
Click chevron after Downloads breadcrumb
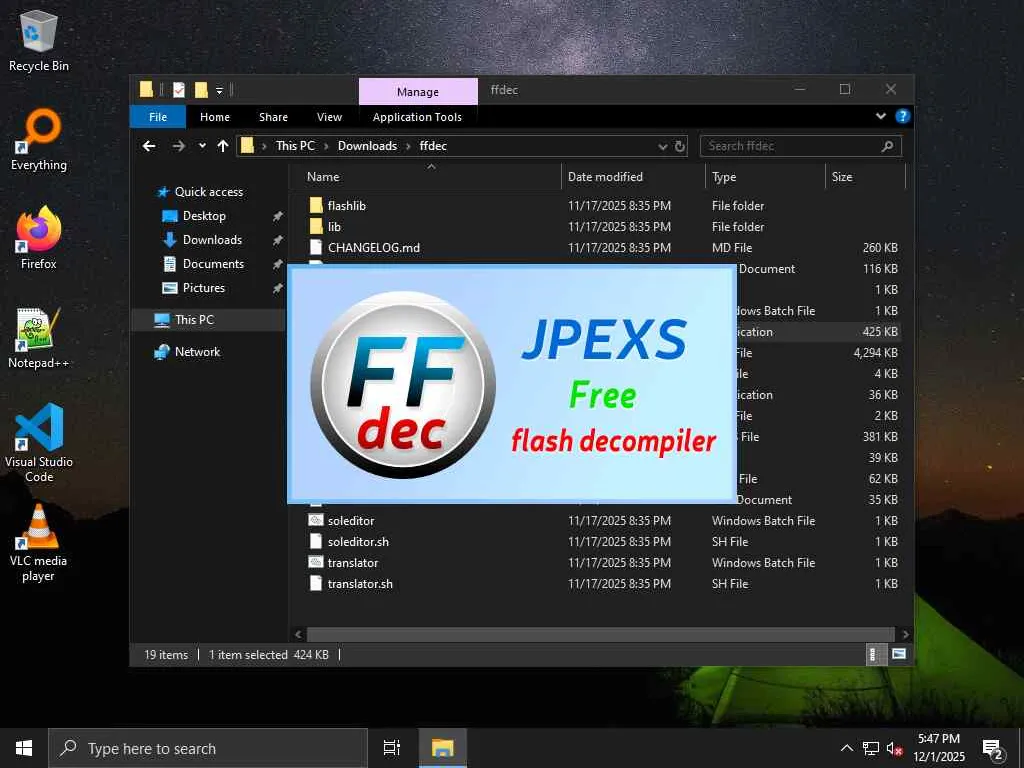408,146
